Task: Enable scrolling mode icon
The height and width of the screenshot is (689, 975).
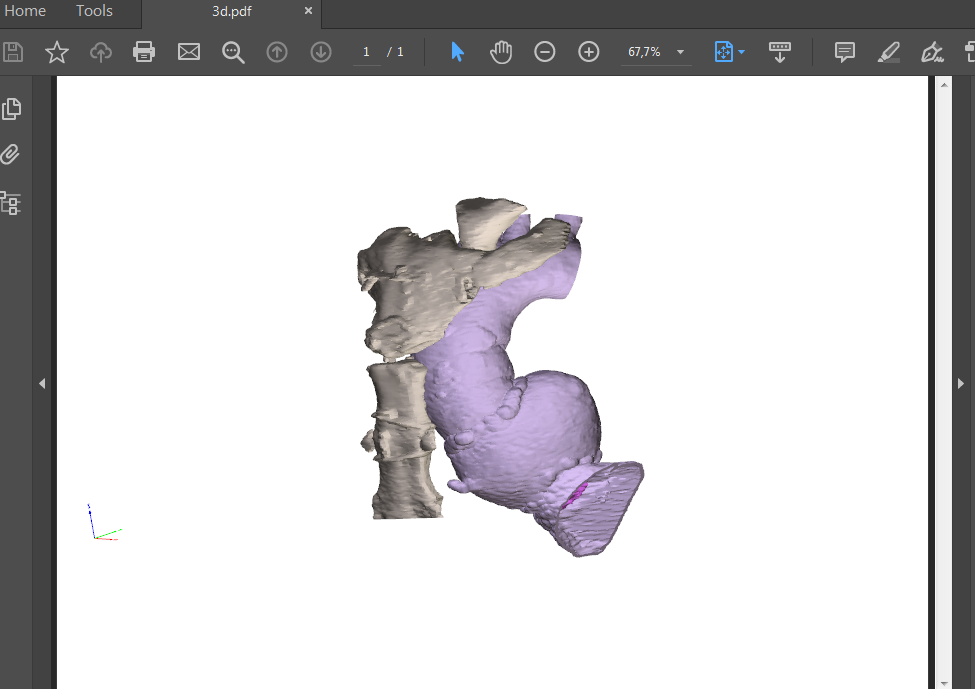Action: (x=780, y=52)
